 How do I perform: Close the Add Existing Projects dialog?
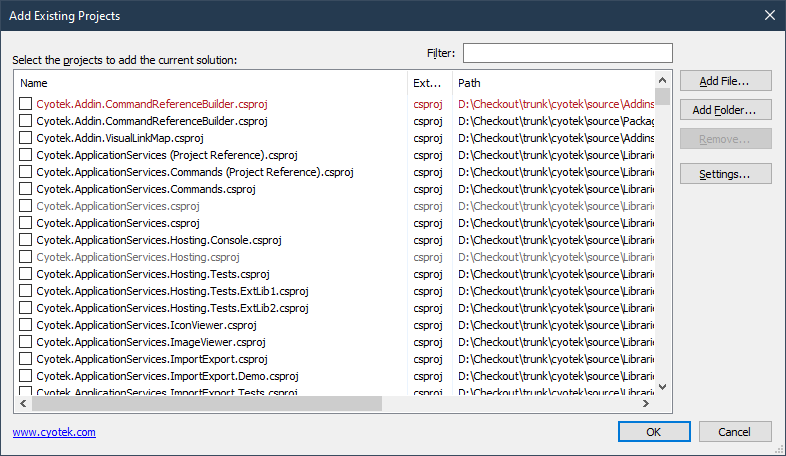tap(770, 16)
